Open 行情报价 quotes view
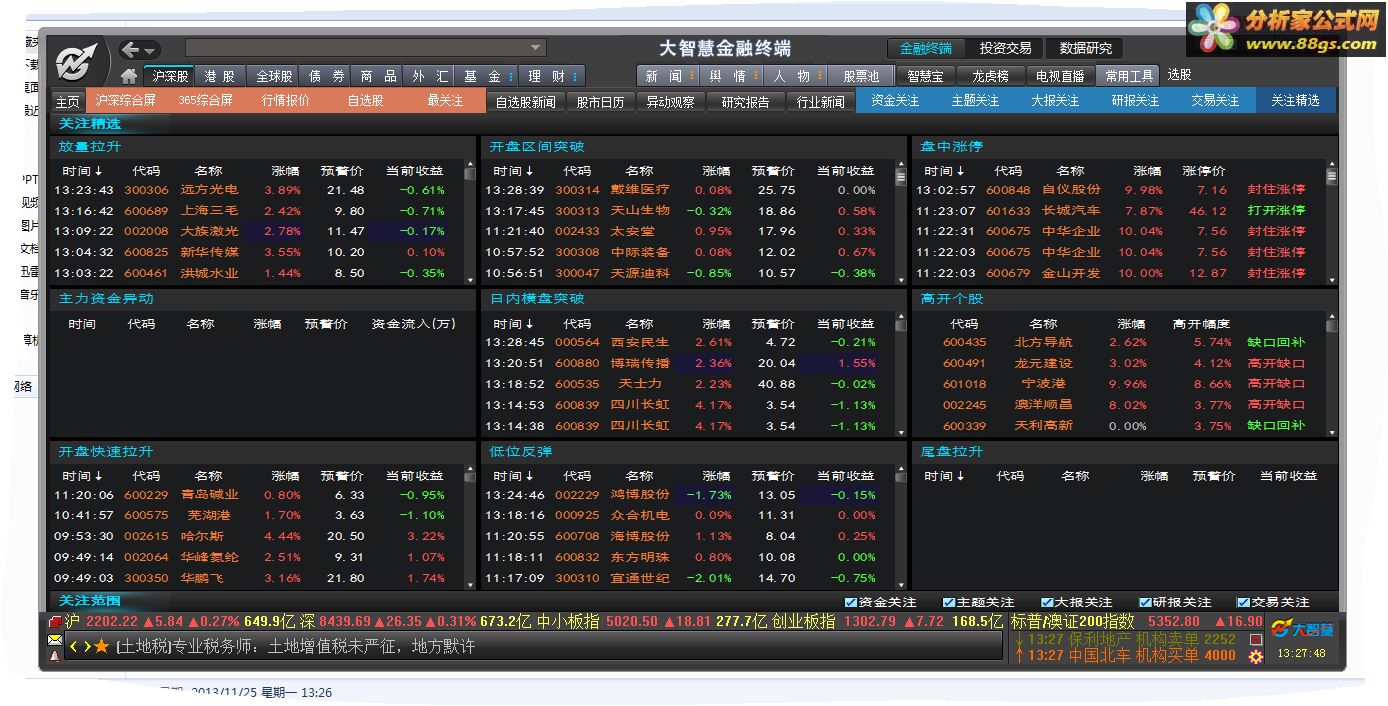 [286, 101]
